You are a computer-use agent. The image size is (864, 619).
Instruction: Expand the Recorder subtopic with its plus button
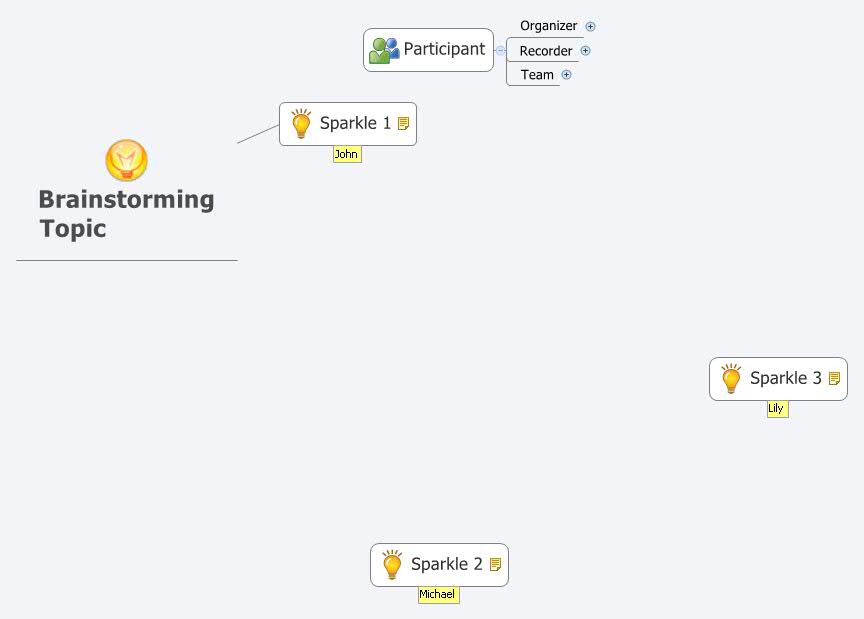point(586,50)
